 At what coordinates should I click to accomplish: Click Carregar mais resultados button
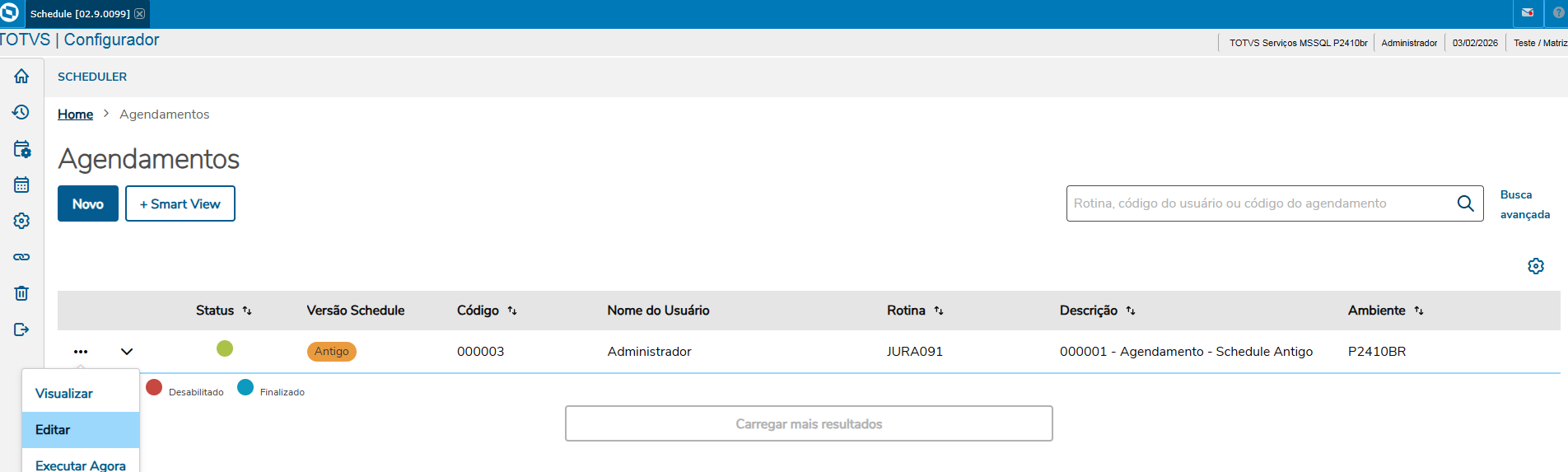coord(809,423)
